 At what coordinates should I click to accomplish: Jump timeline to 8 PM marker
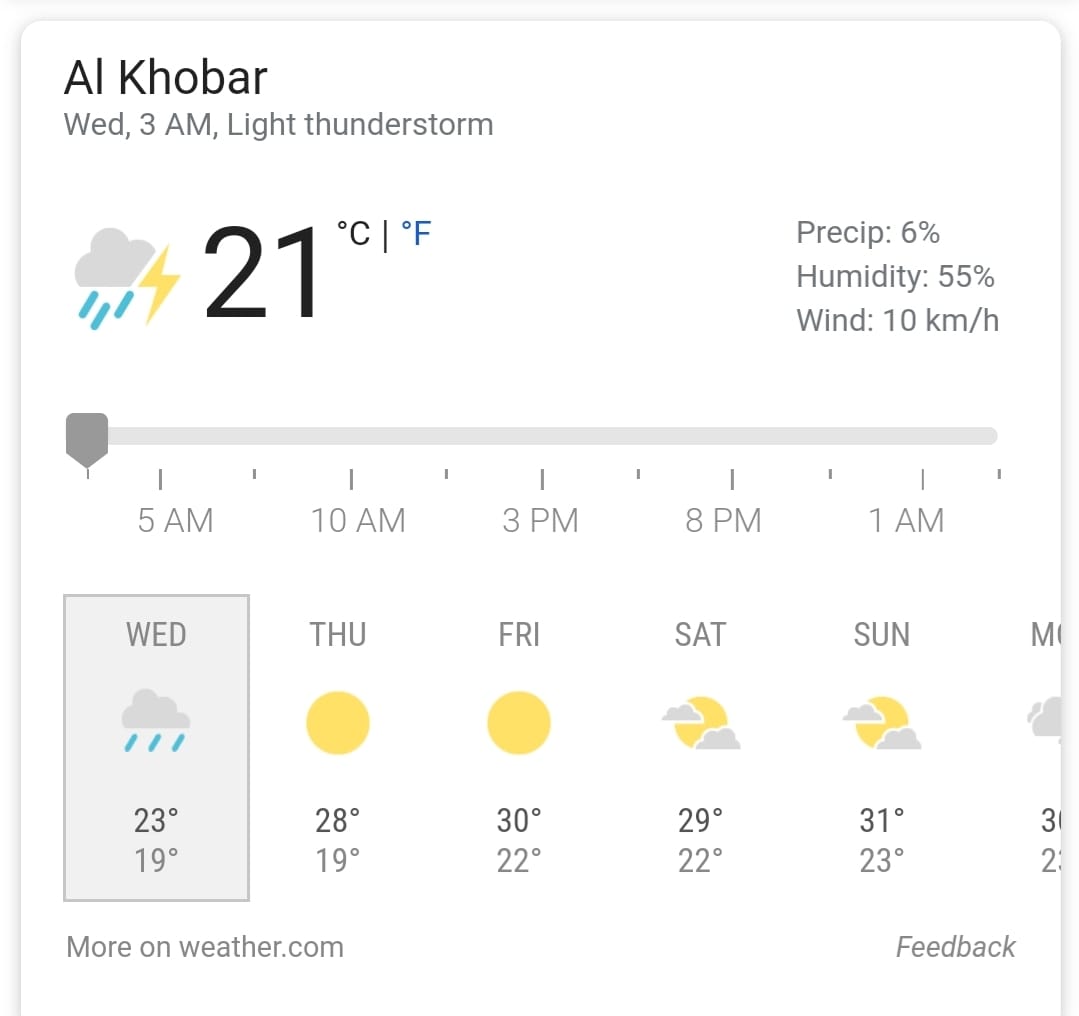point(723,520)
